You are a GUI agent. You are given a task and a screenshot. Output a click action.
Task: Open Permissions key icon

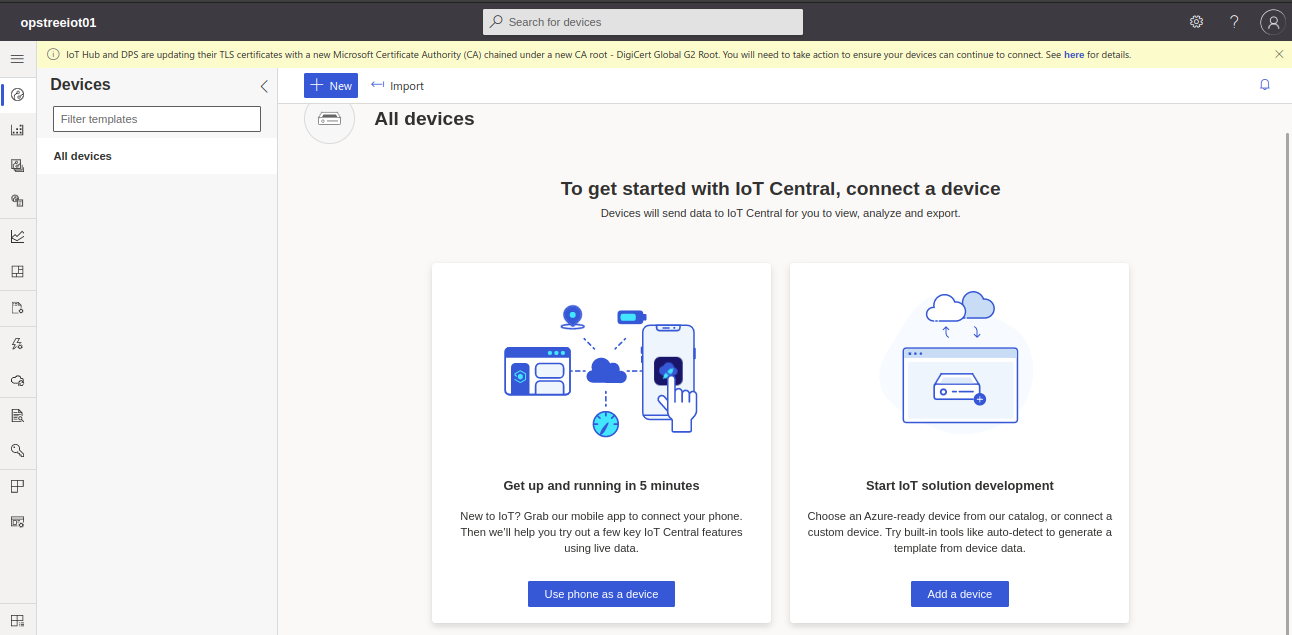pyautogui.click(x=17, y=451)
